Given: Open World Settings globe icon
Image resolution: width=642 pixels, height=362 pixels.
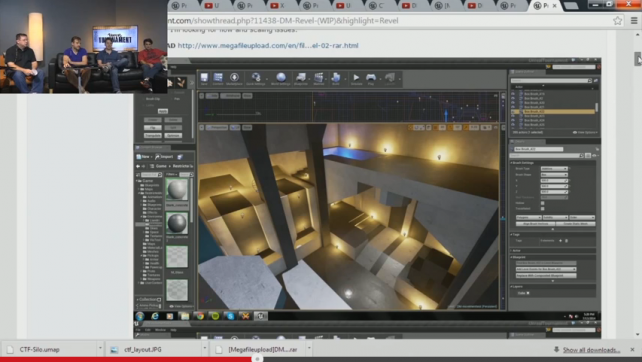Looking at the screenshot, I should pos(281,78).
